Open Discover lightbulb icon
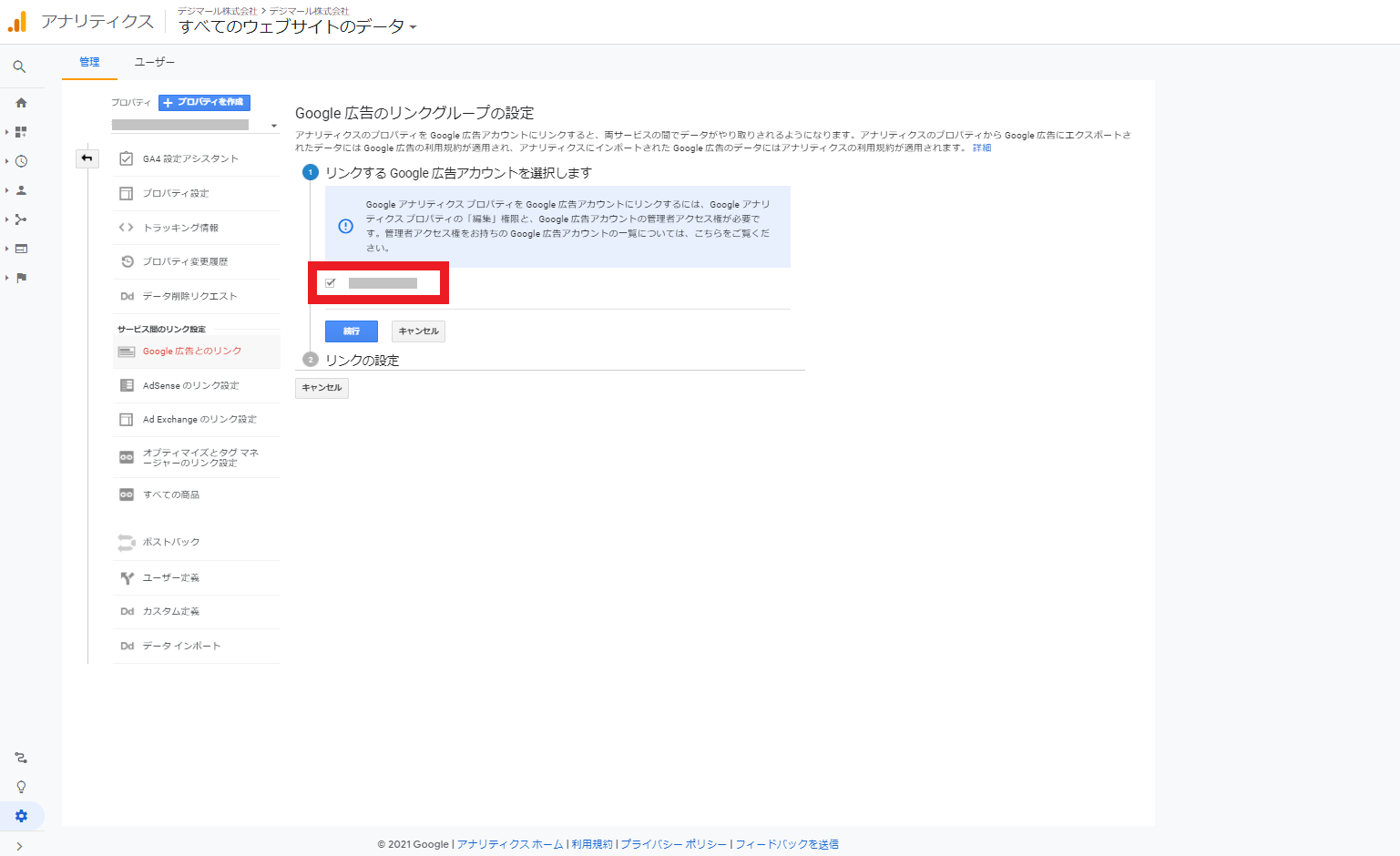 point(21,787)
